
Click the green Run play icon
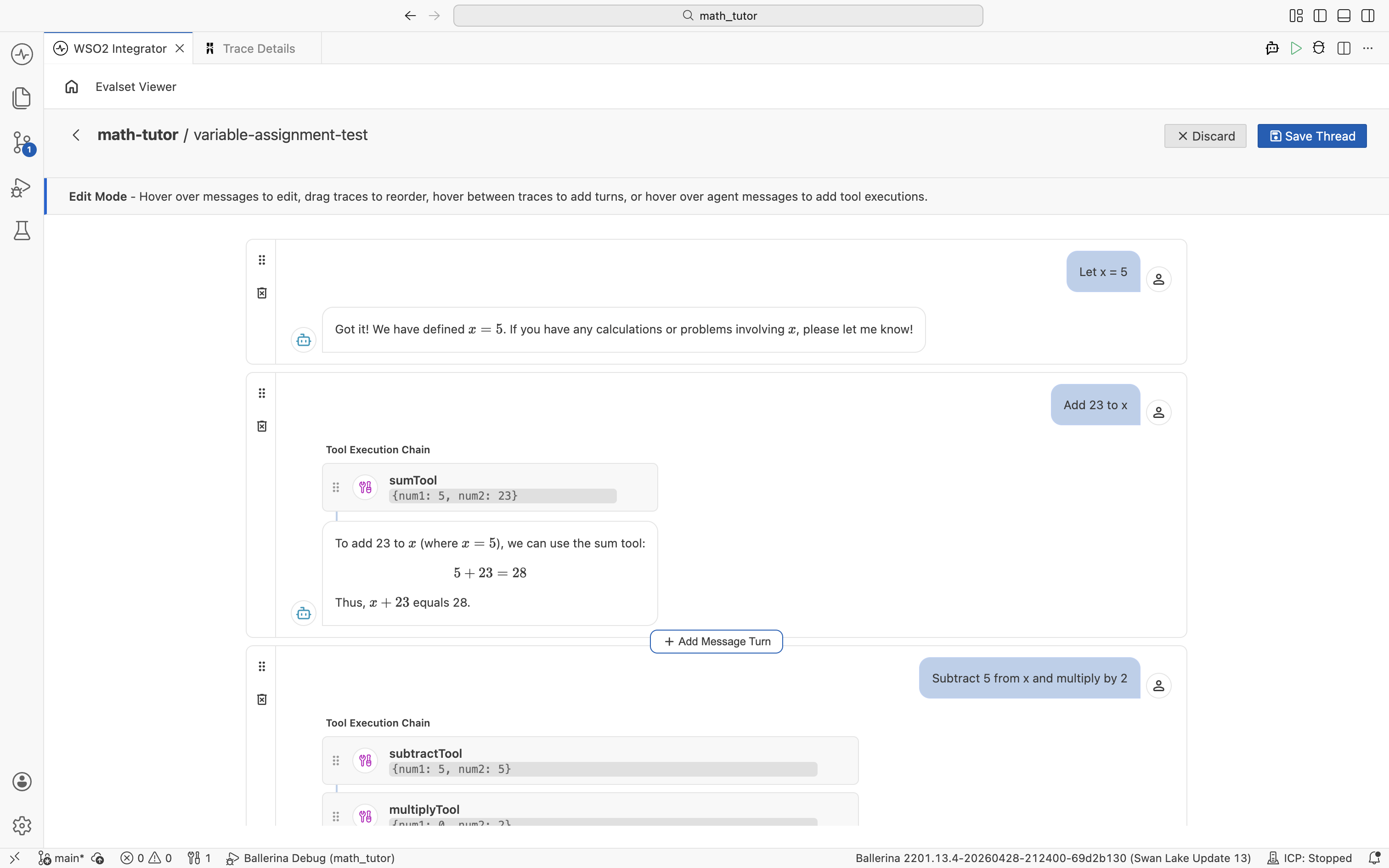1295,48
